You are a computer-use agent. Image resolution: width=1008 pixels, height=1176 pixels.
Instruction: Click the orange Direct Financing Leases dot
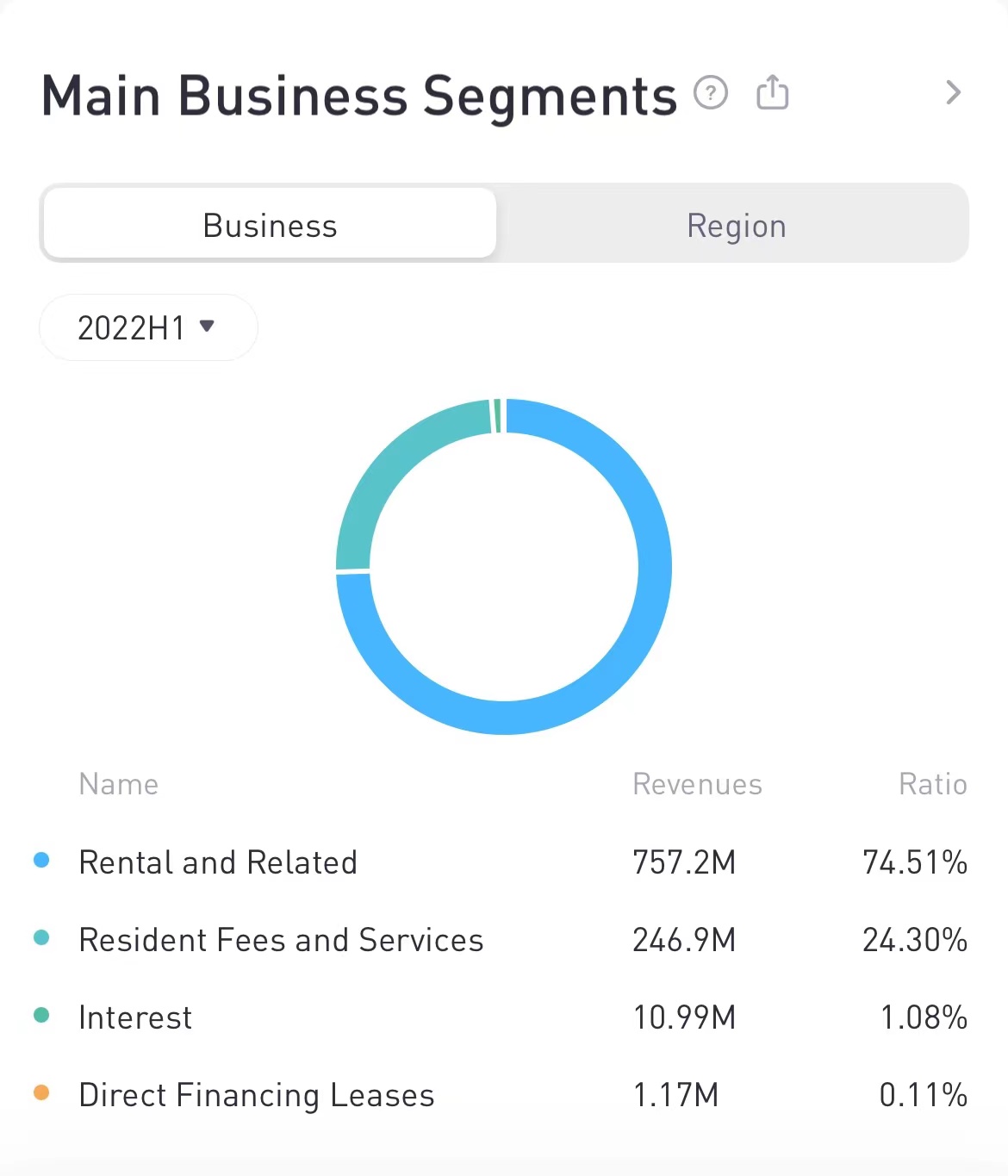tap(41, 1092)
